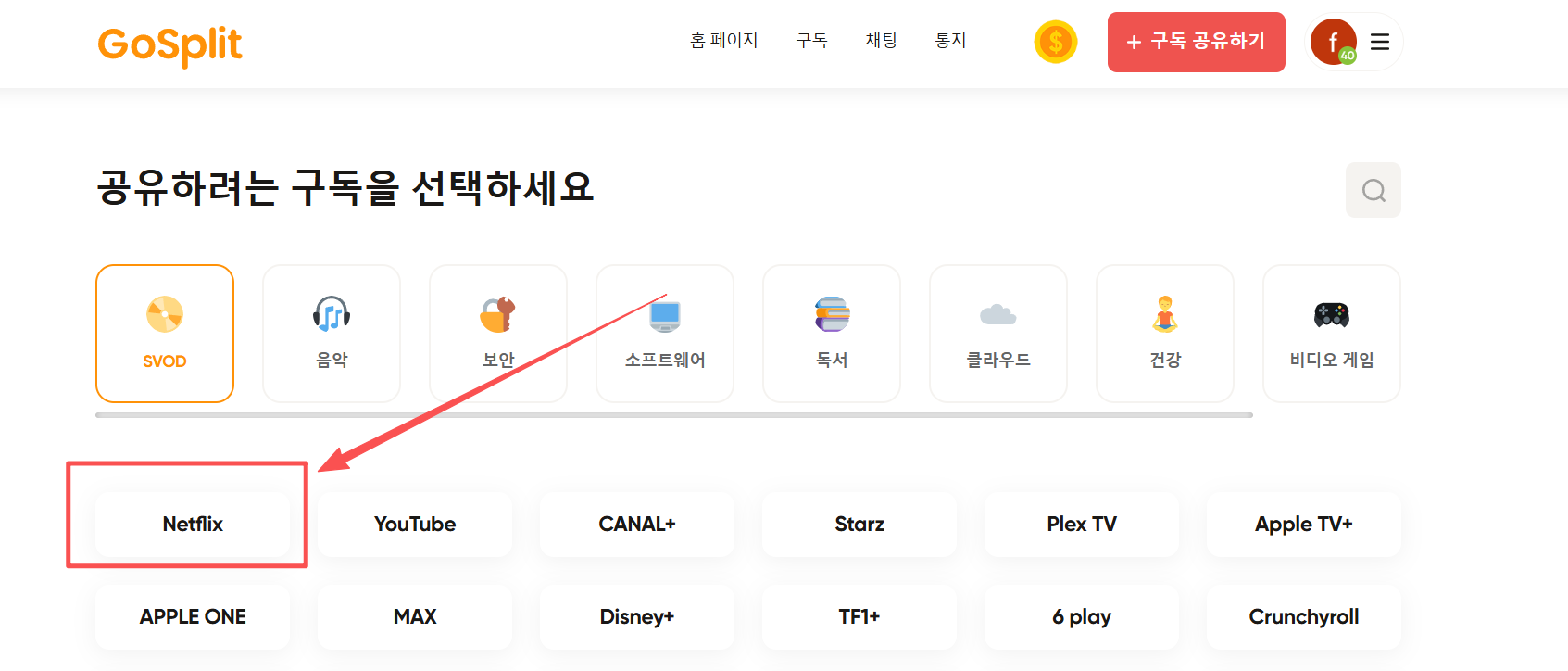Screen dimensions: 1568x671
Task: Choose the TF1+ subscription
Action: (859, 616)
